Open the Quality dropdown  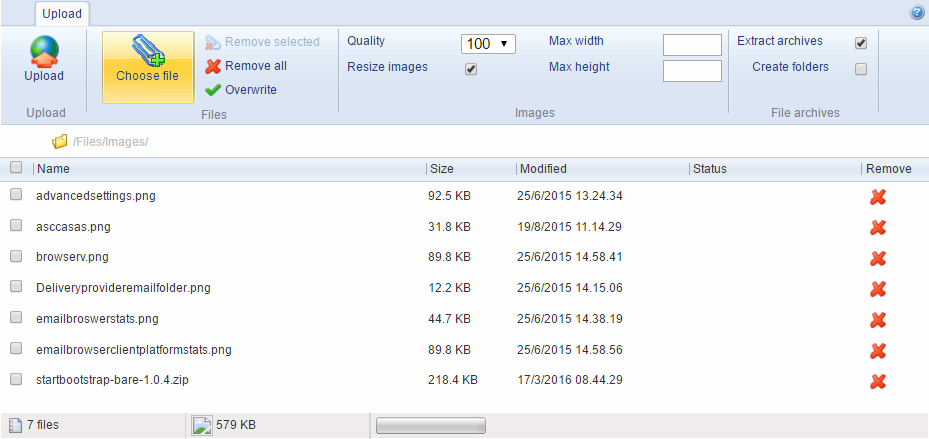point(487,44)
